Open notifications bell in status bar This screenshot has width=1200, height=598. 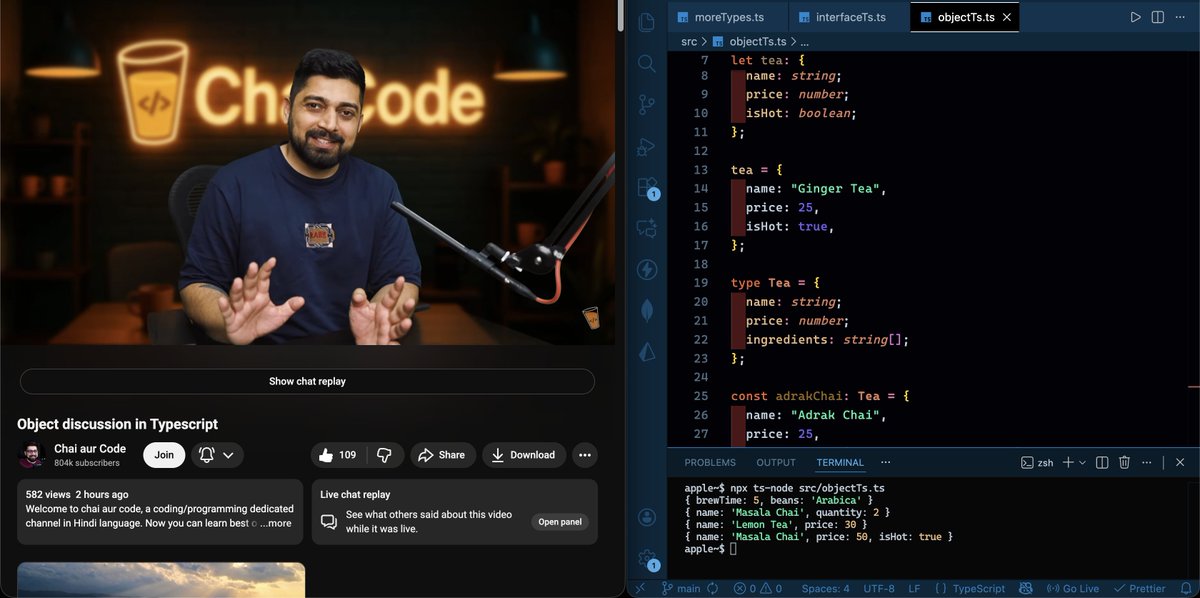point(1184,589)
